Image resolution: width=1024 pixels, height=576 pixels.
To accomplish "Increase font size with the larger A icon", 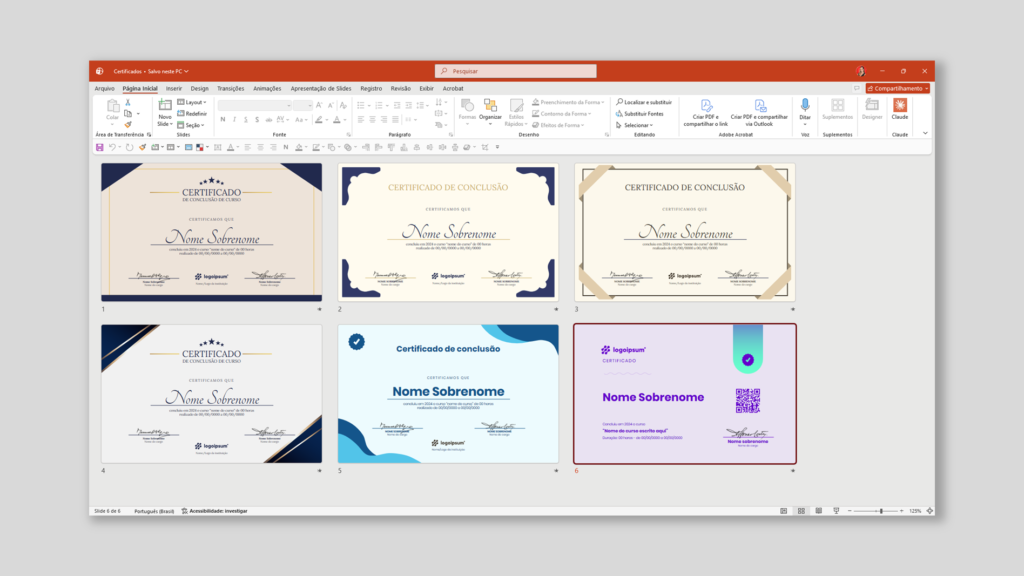I will (319, 105).
